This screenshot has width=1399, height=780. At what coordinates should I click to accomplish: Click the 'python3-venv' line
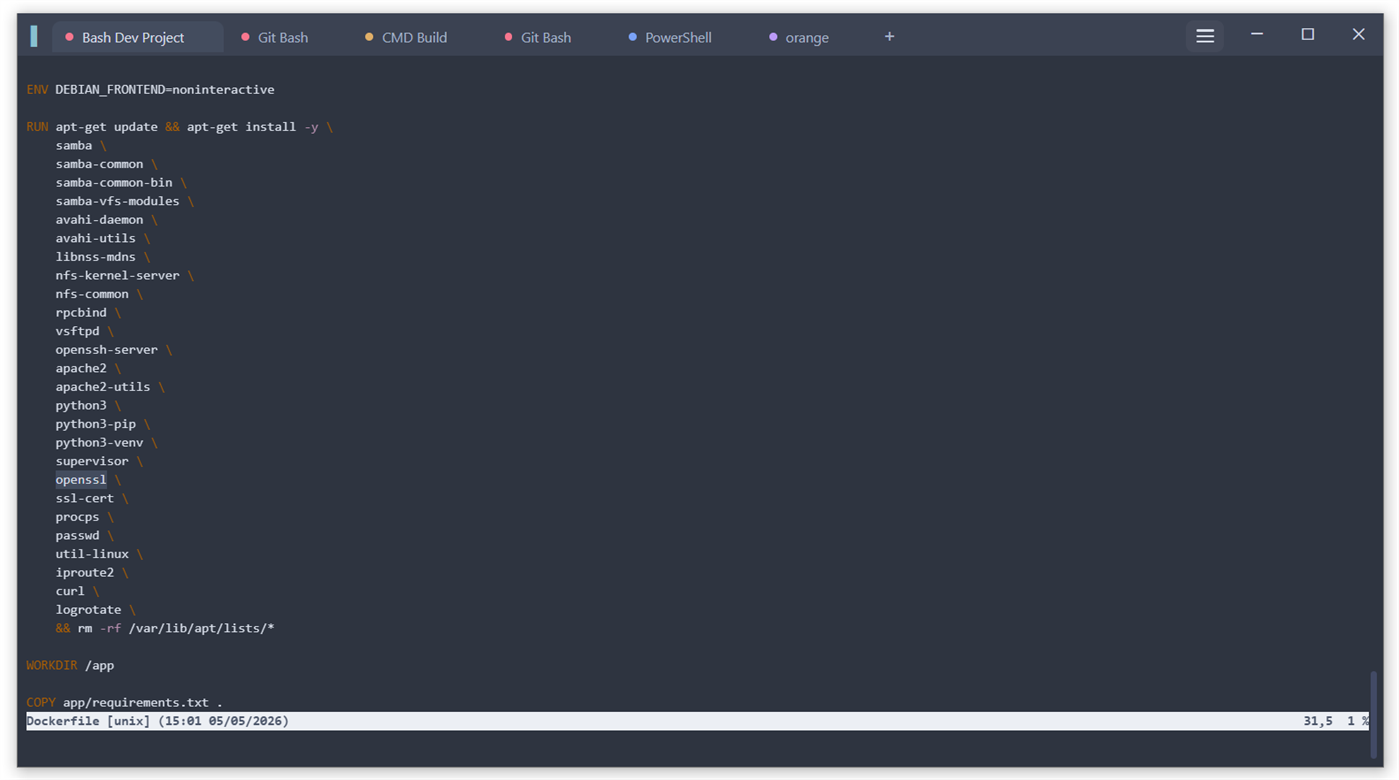click(x=100, y=442)
